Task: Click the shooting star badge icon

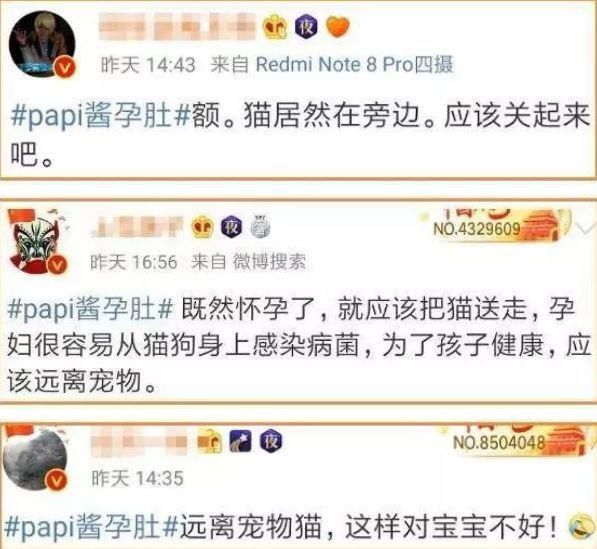Action: [x=240, y=441]
